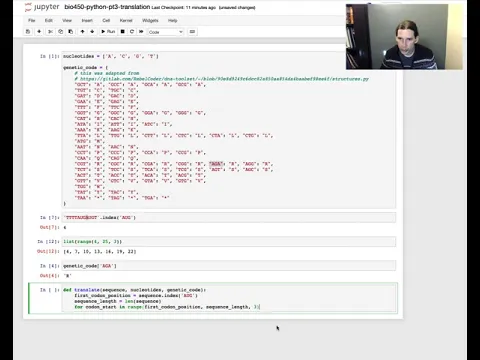
Task: Select the genetic_code['AGA'] cell input
Action: pyautogui.click(x=229, y=266)
